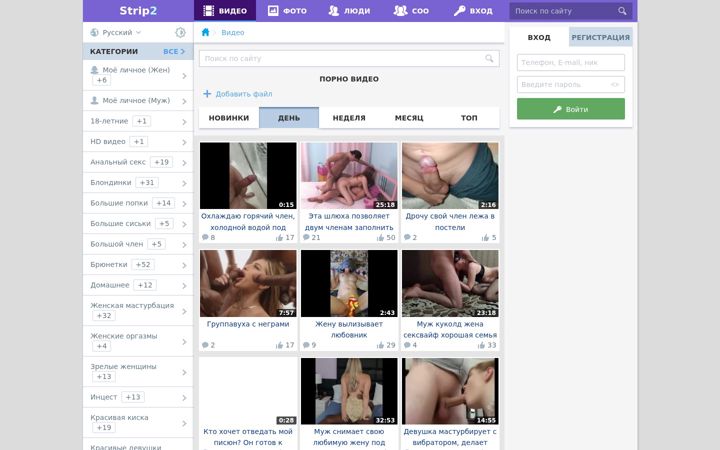Screen dimensions: 720x450
Task: Expand the HD видео category chevron
Action: coord(184,142)
